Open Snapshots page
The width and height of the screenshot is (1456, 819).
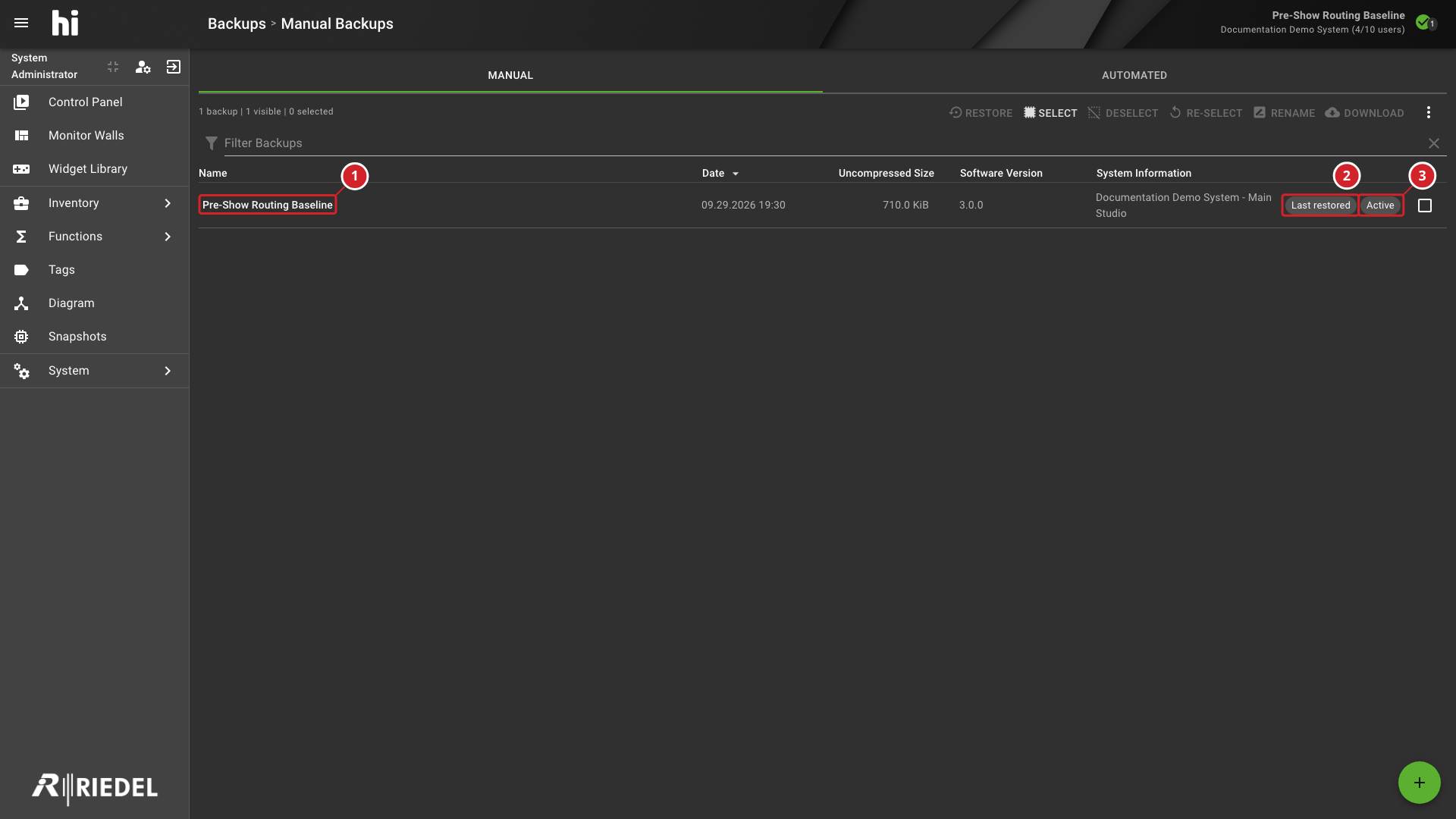tap(95, 336)
